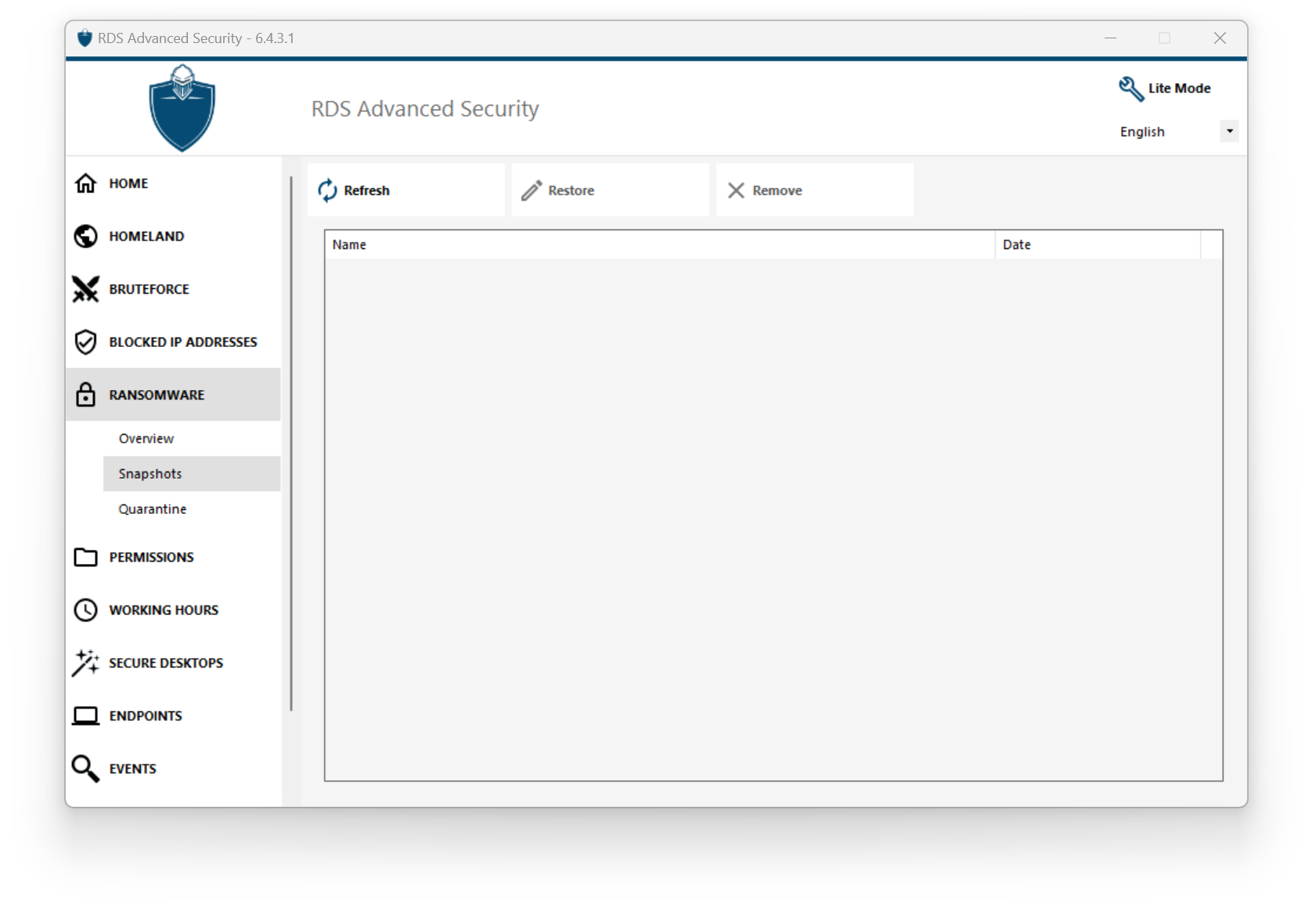Open the PERMISSIONS section label

(151, 557)
